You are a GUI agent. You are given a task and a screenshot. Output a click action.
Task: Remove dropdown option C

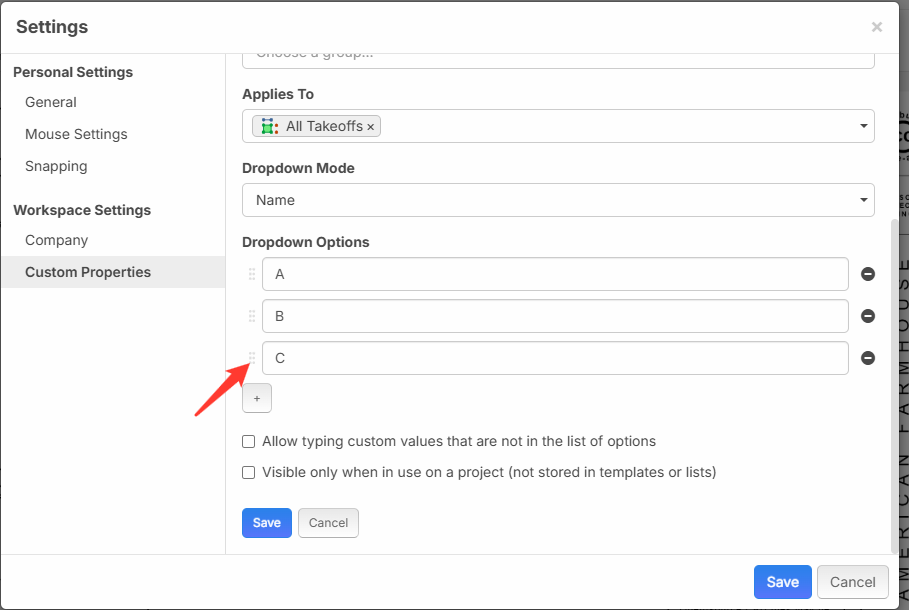868,358
